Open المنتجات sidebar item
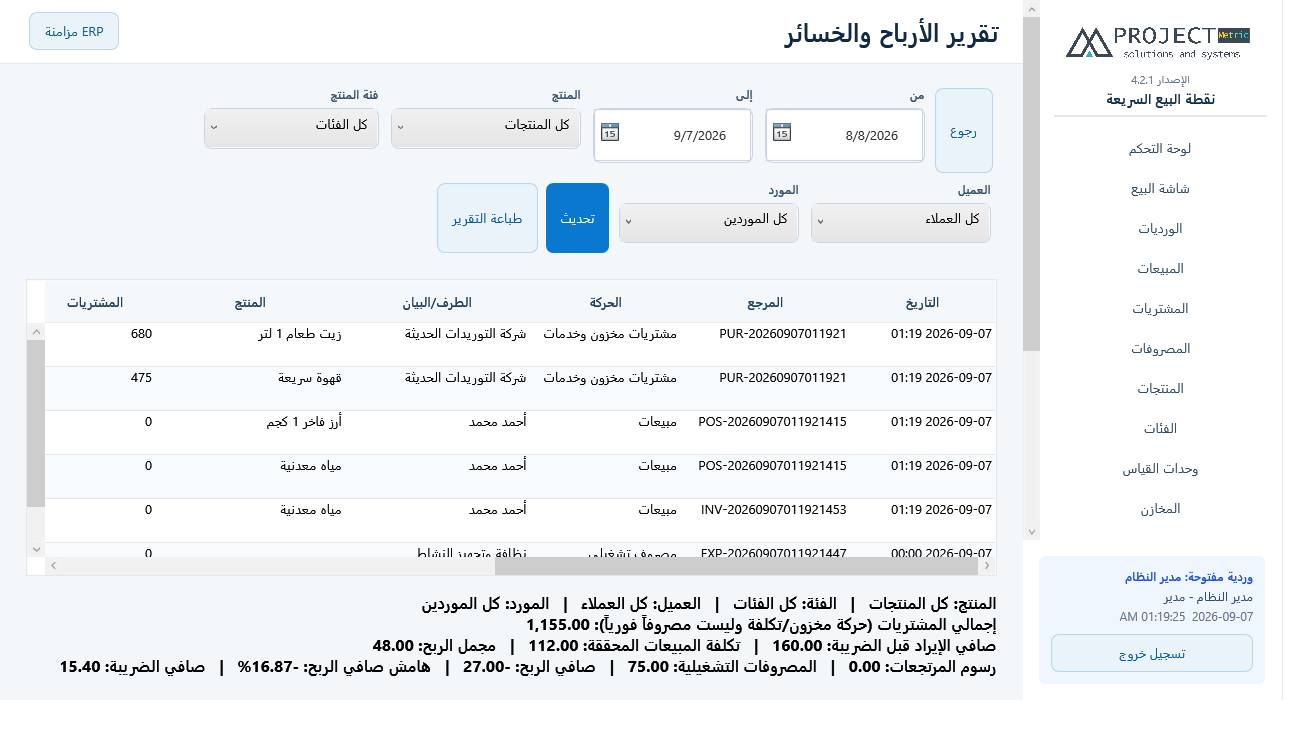Image resolution: width=1298 pixels, height=738 pixels. coord(1160,388)
